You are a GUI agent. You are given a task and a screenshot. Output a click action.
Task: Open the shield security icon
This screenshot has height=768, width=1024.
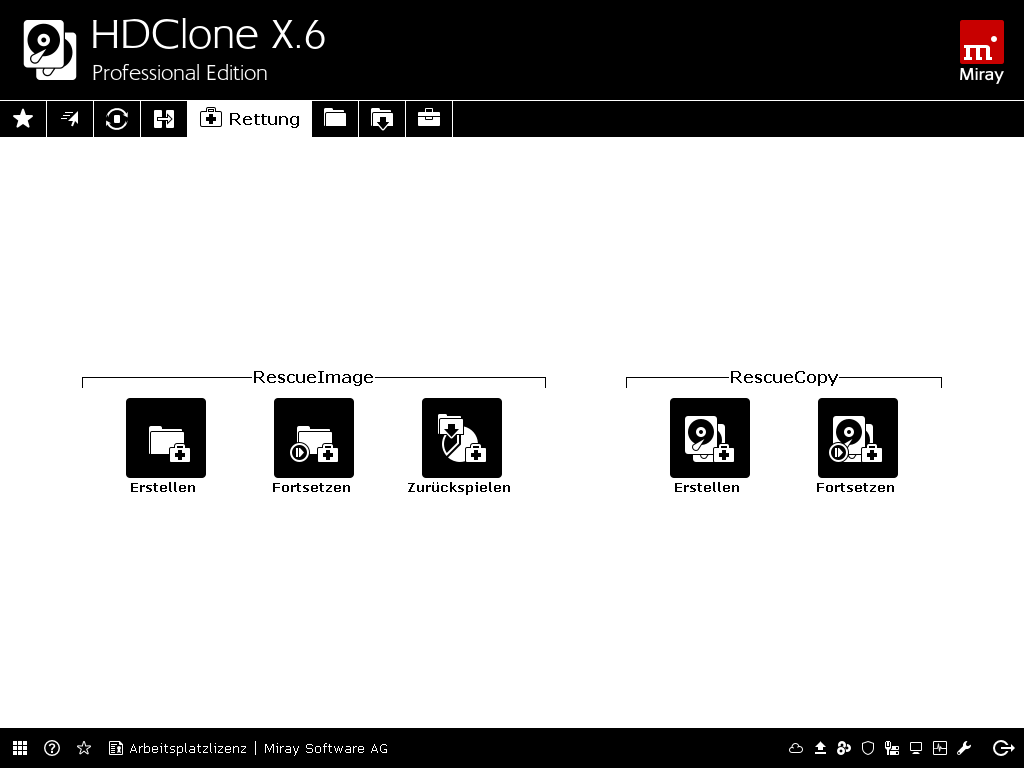tap(868, 748)
